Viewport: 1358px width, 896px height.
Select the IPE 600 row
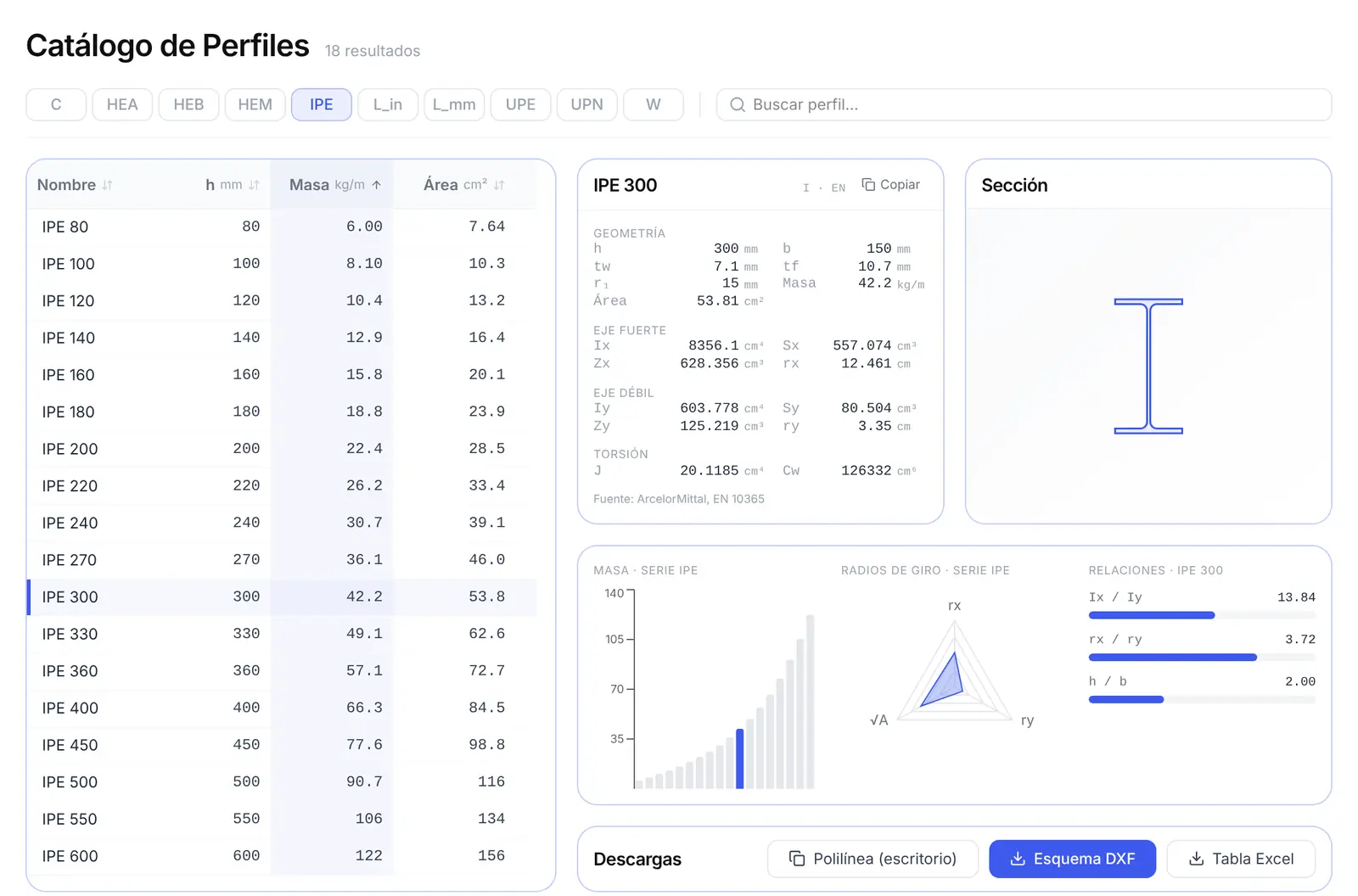pyautogui.click(x=282, y=856)
